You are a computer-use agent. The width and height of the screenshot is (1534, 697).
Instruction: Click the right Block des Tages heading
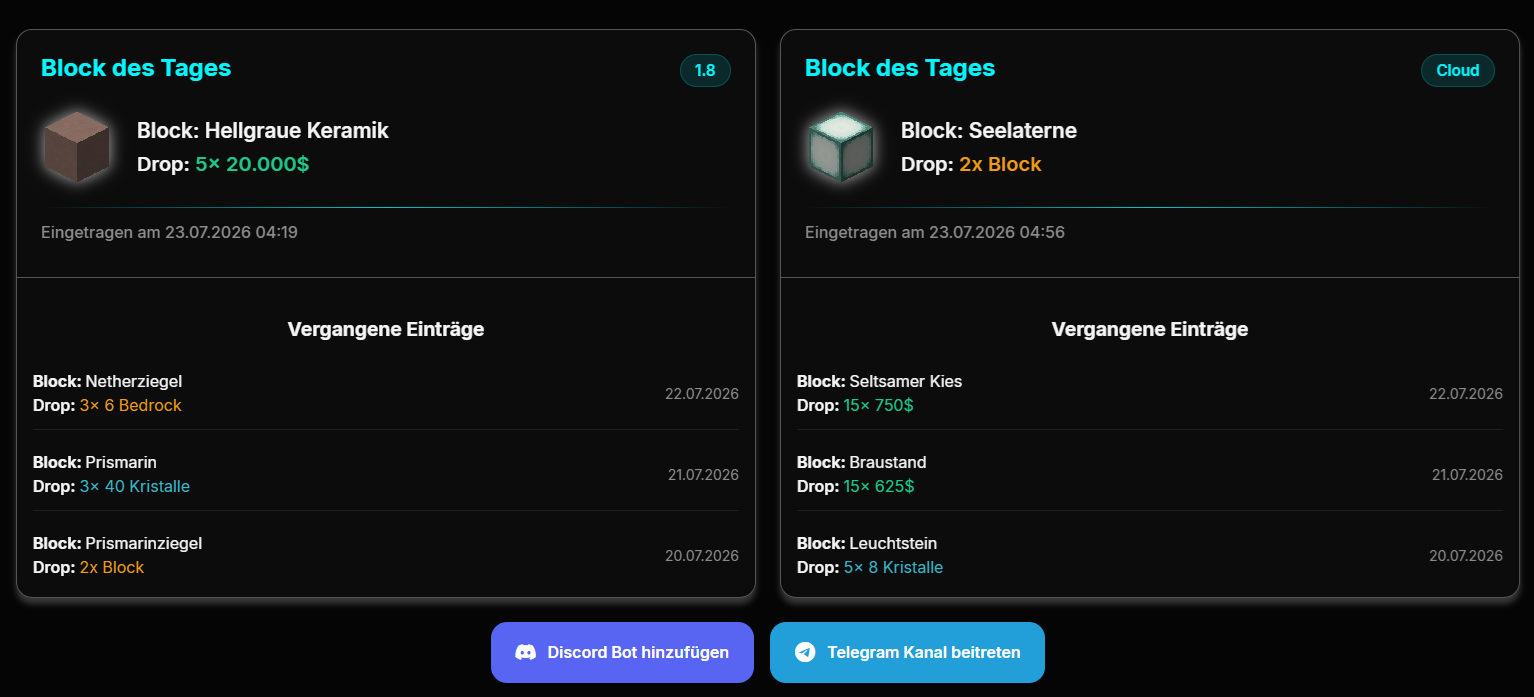pos(900,68)
